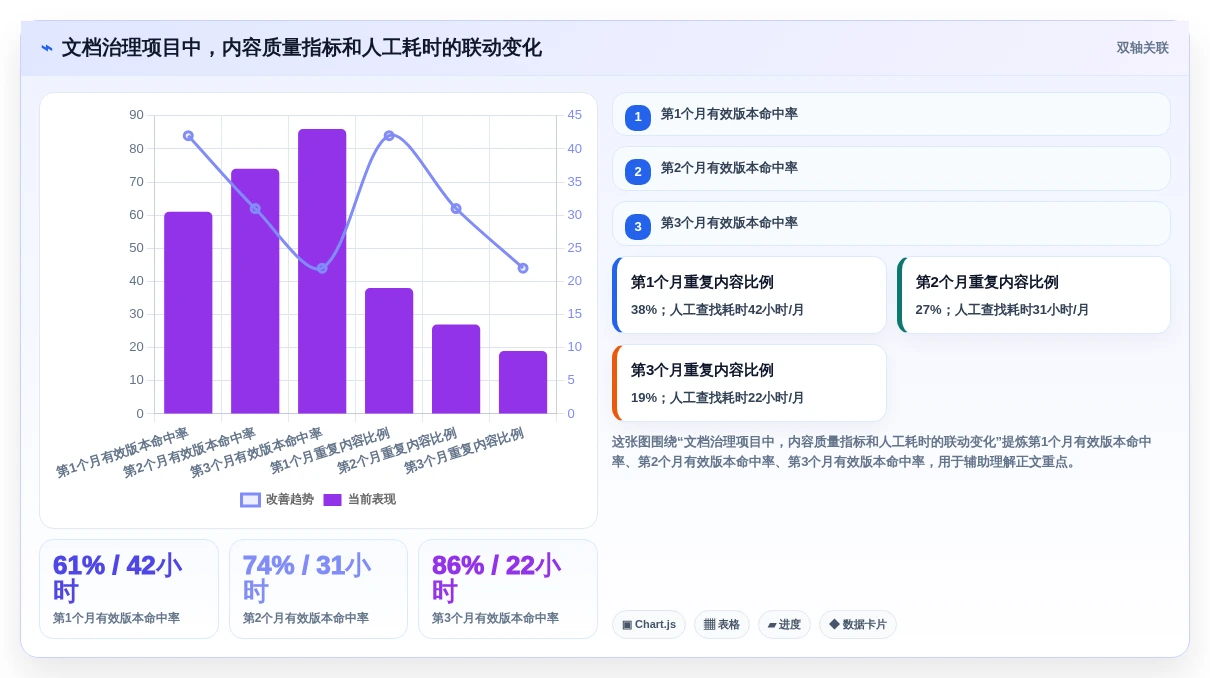Click the purple bar for 第1个月有效版本命中率

(188, 312)
